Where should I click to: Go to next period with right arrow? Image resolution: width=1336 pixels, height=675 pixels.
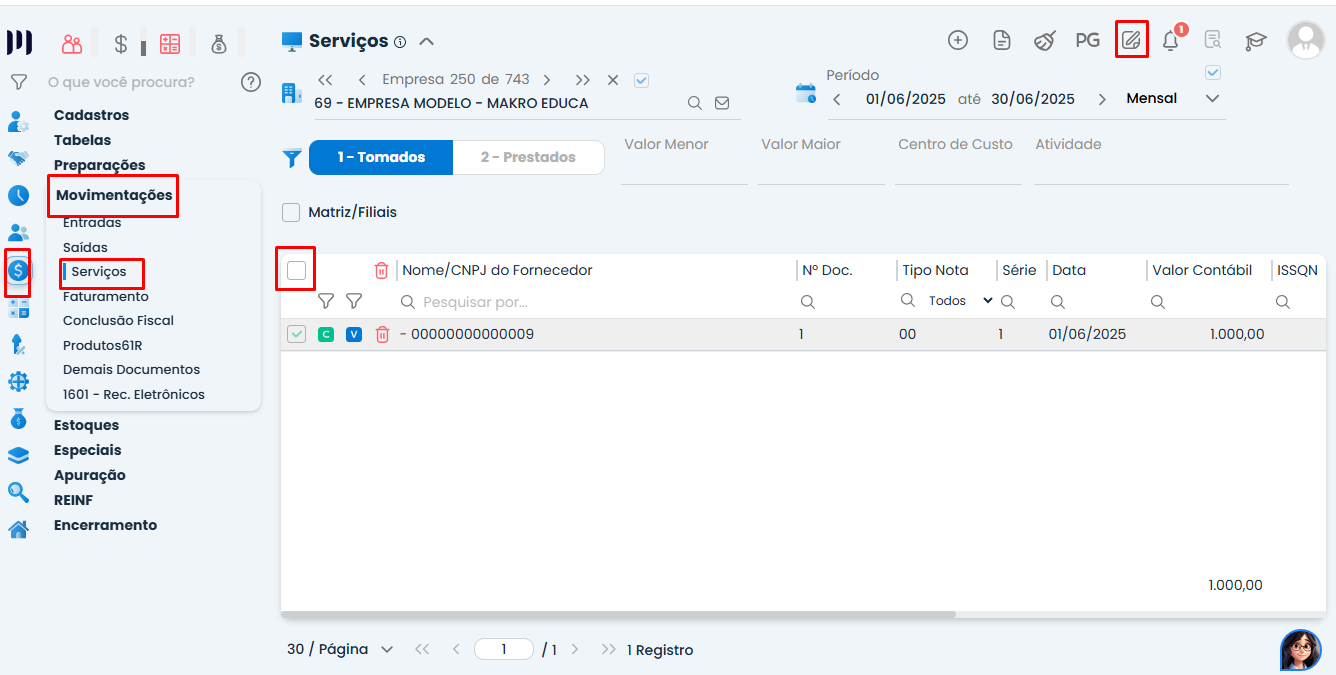[x=1102, y=99]
